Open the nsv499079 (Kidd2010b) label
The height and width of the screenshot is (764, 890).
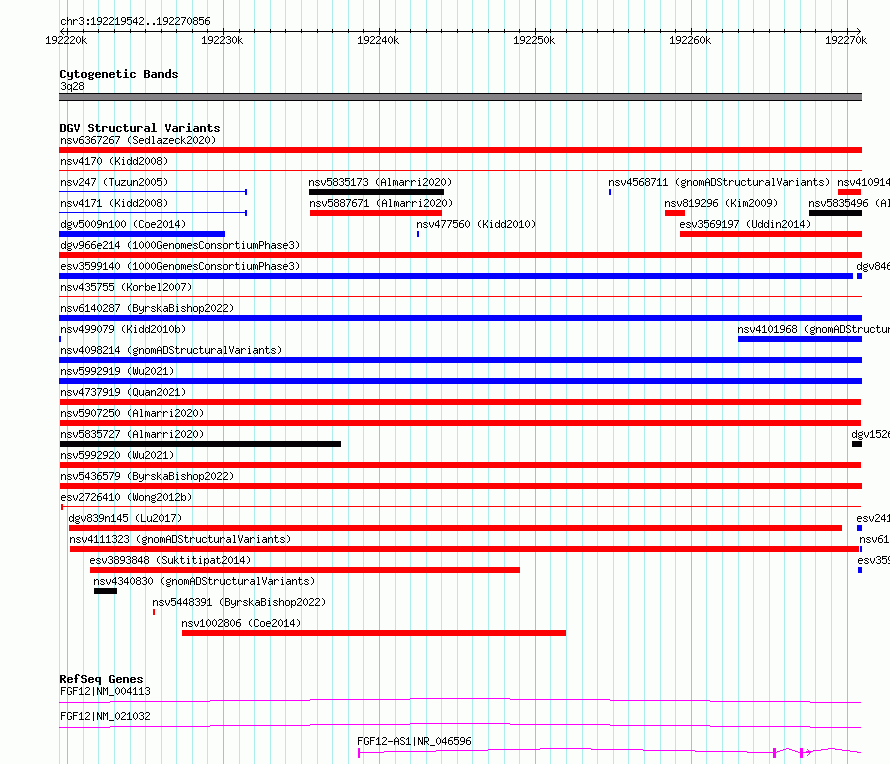(123, 329)
